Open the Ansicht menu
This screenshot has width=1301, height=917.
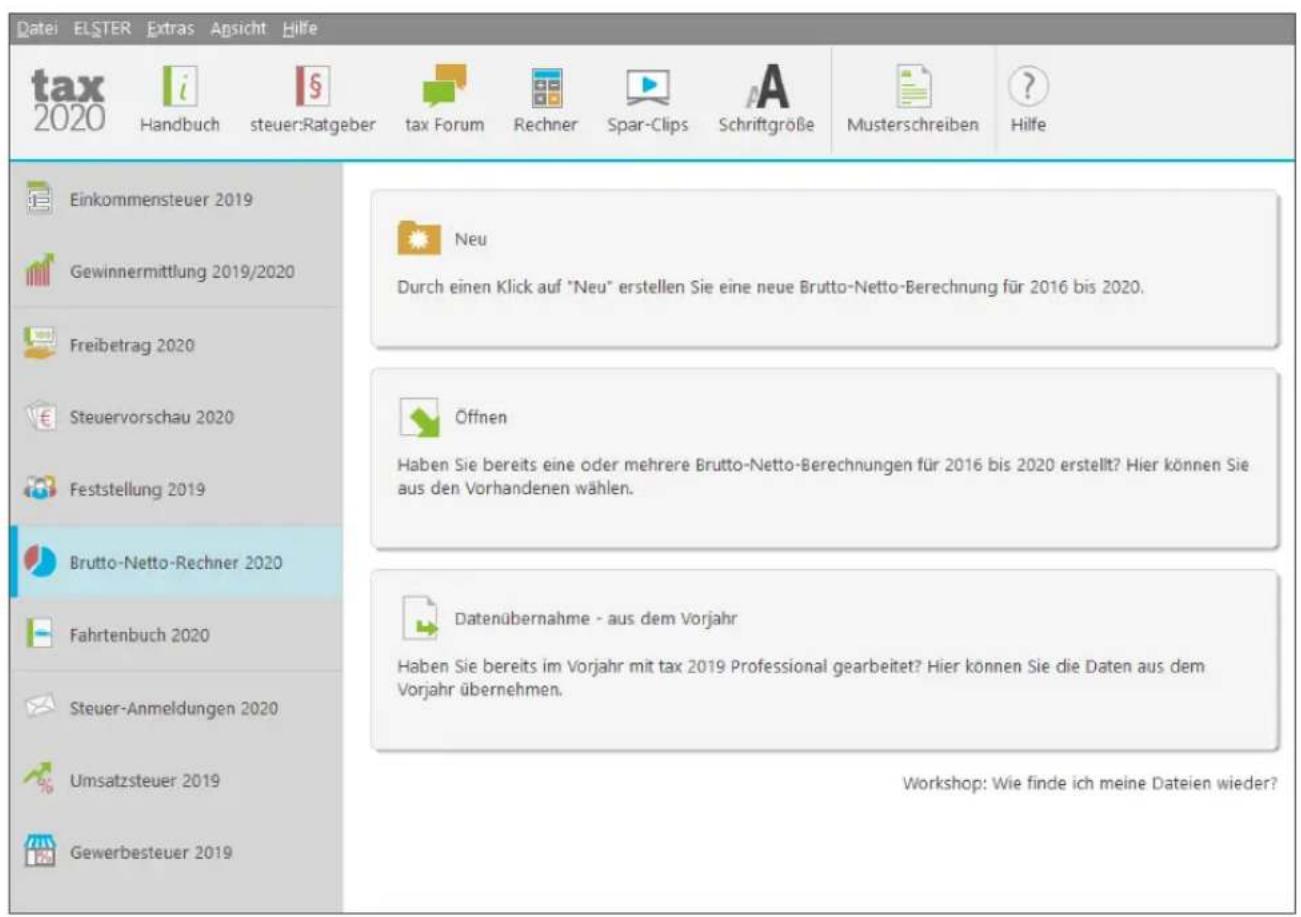tap(238, 28)
